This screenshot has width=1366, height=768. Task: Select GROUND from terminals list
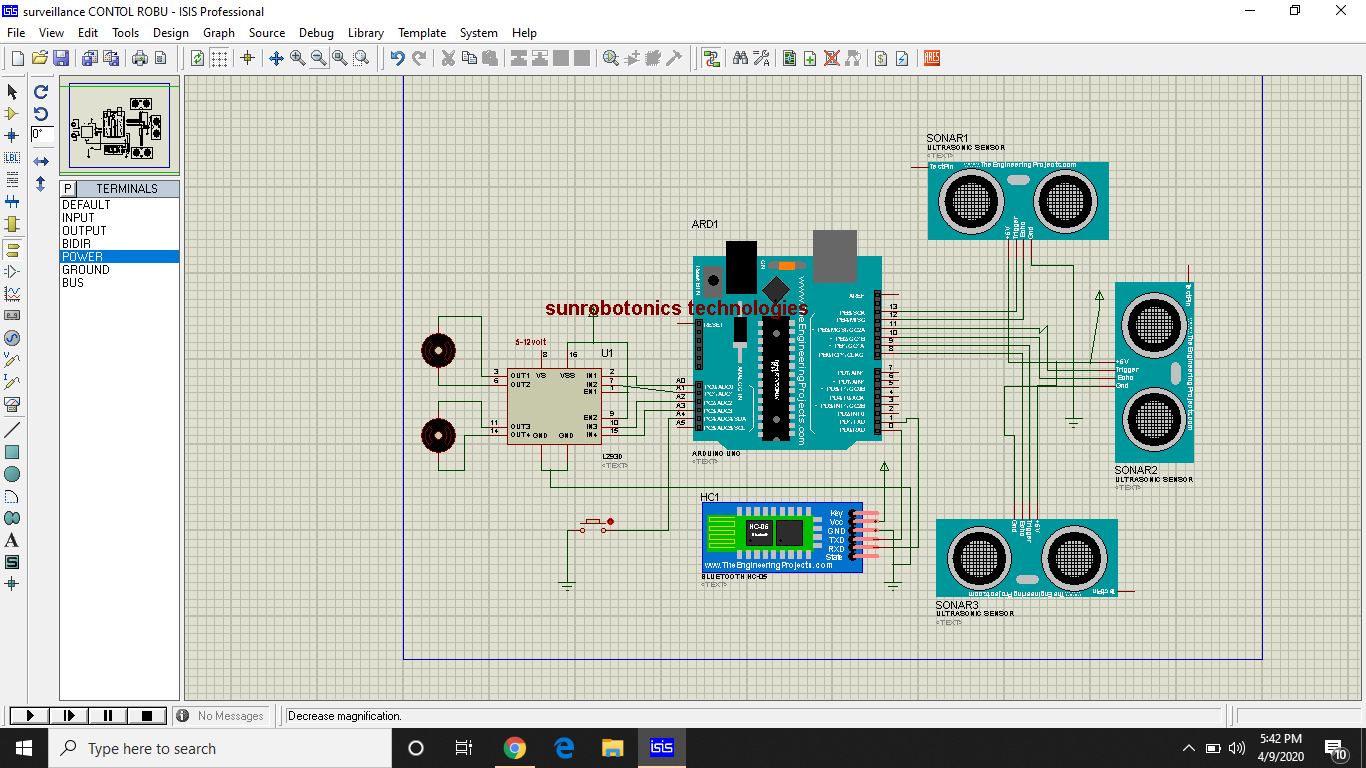click(x=120, y=270)
